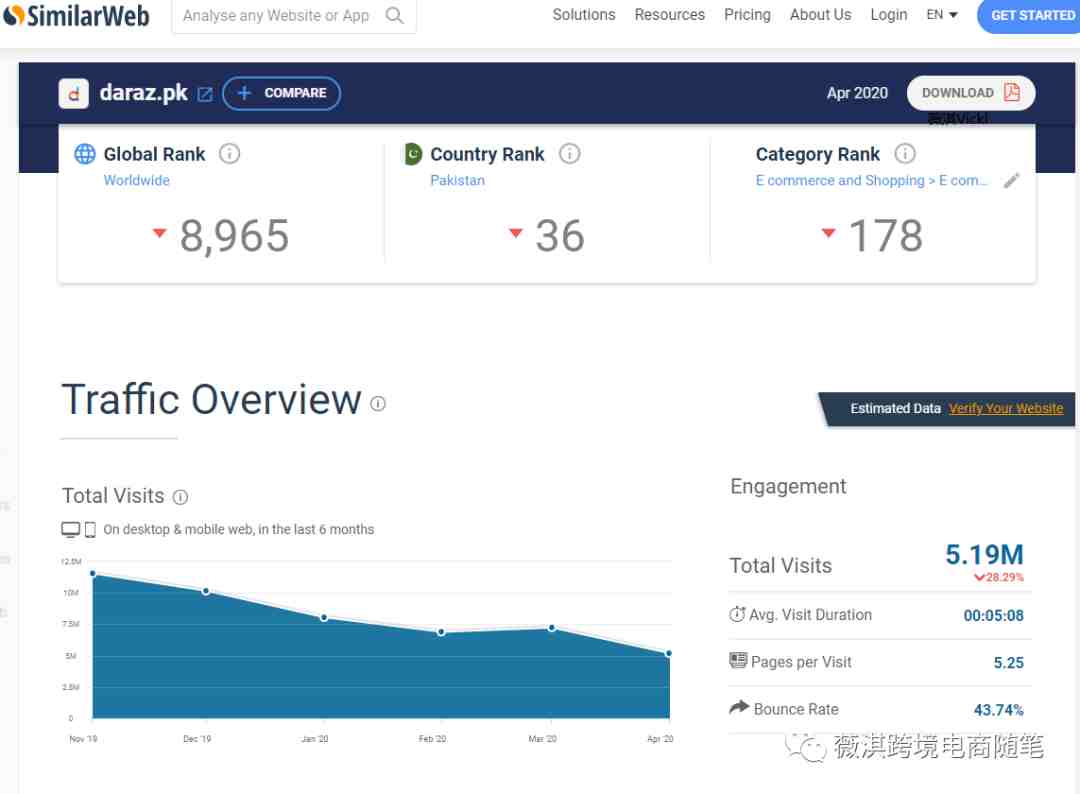Screen dimensions: 1080x794
Task: Open Category Rank info icon
Action: pyautogui.click(x=905, y=154)
